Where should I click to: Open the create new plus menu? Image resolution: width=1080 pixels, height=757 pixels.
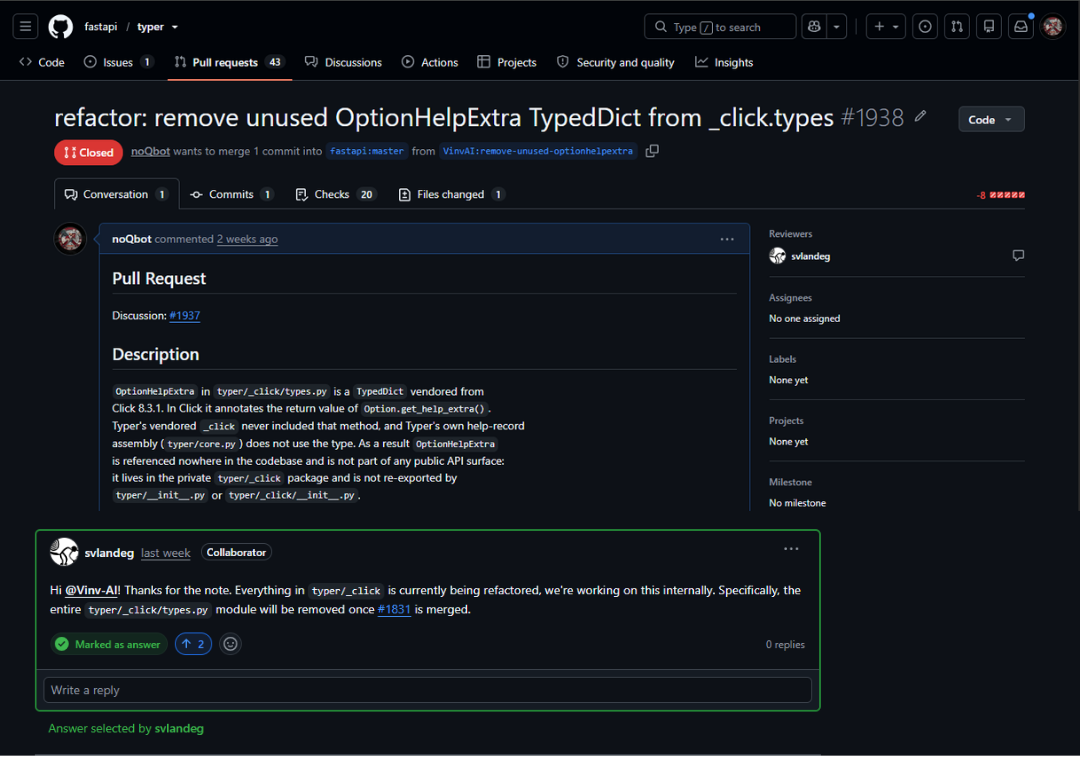(x=886, y=27)
